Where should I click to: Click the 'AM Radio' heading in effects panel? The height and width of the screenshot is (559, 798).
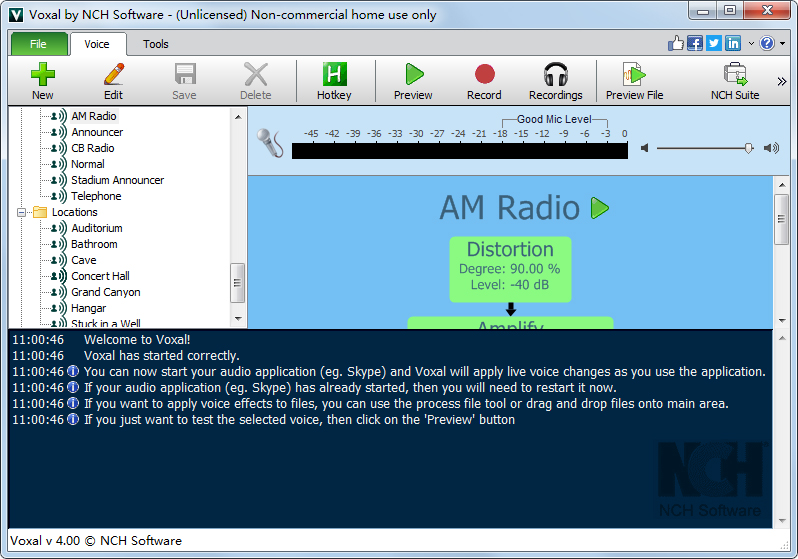(509, 208)
